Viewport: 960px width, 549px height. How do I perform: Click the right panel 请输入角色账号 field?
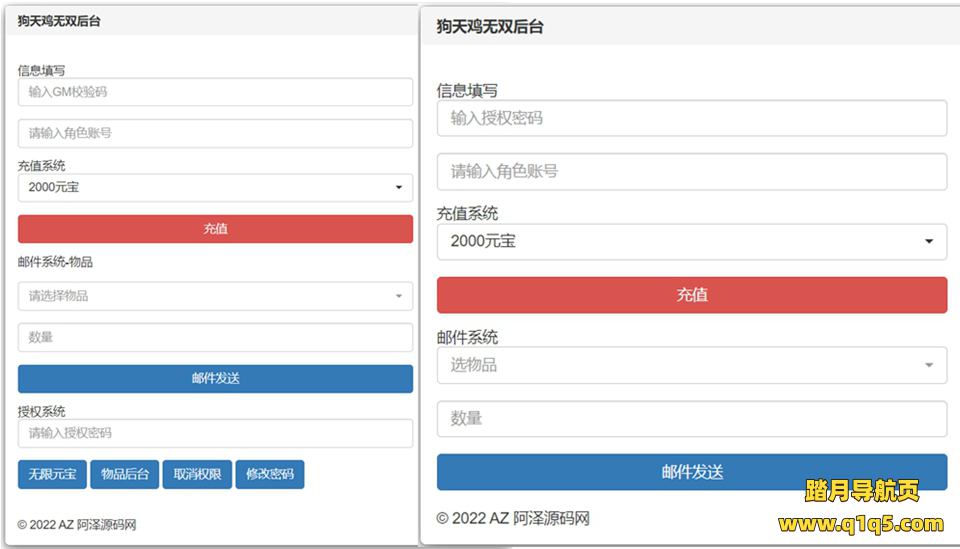[691, 171]
